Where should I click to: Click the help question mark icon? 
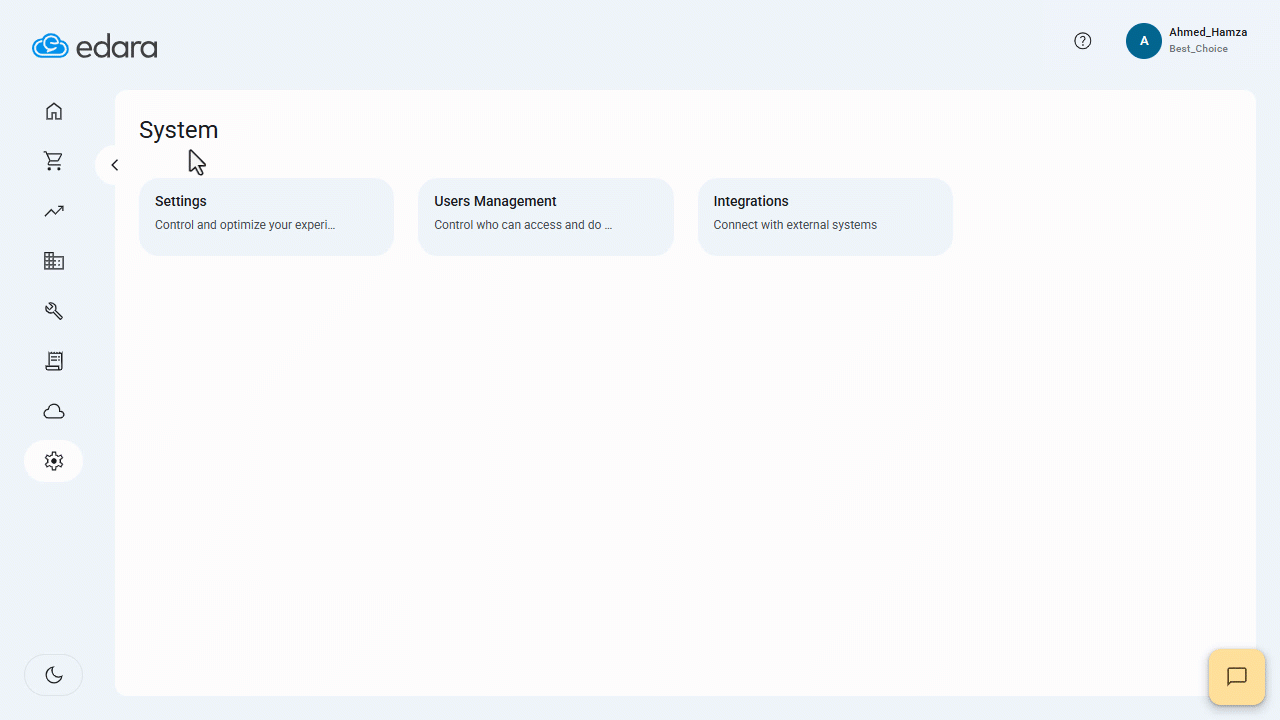[1083, 41]
